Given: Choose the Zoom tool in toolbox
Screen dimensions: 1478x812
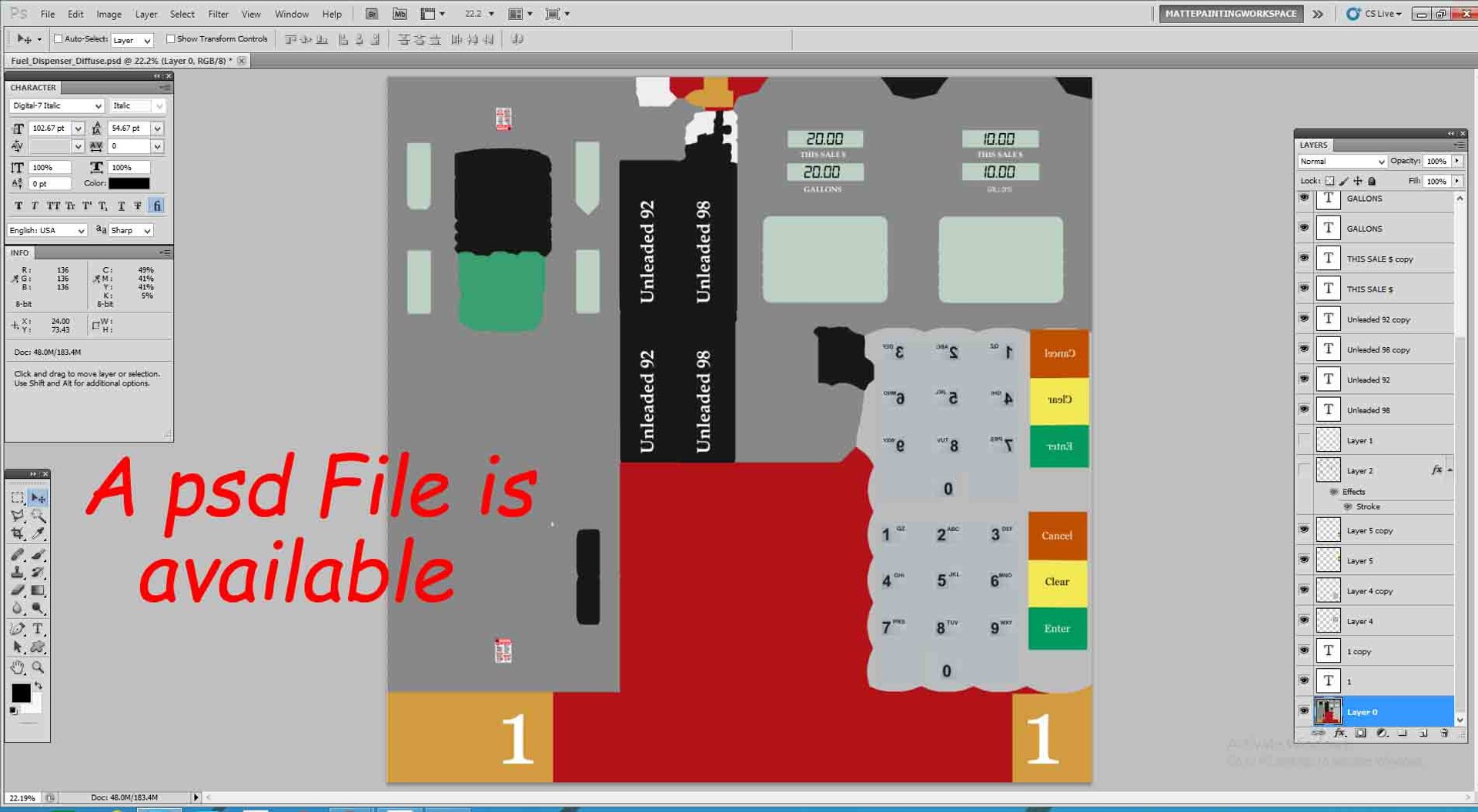Looking at the screenshot, I should [38, 667].
